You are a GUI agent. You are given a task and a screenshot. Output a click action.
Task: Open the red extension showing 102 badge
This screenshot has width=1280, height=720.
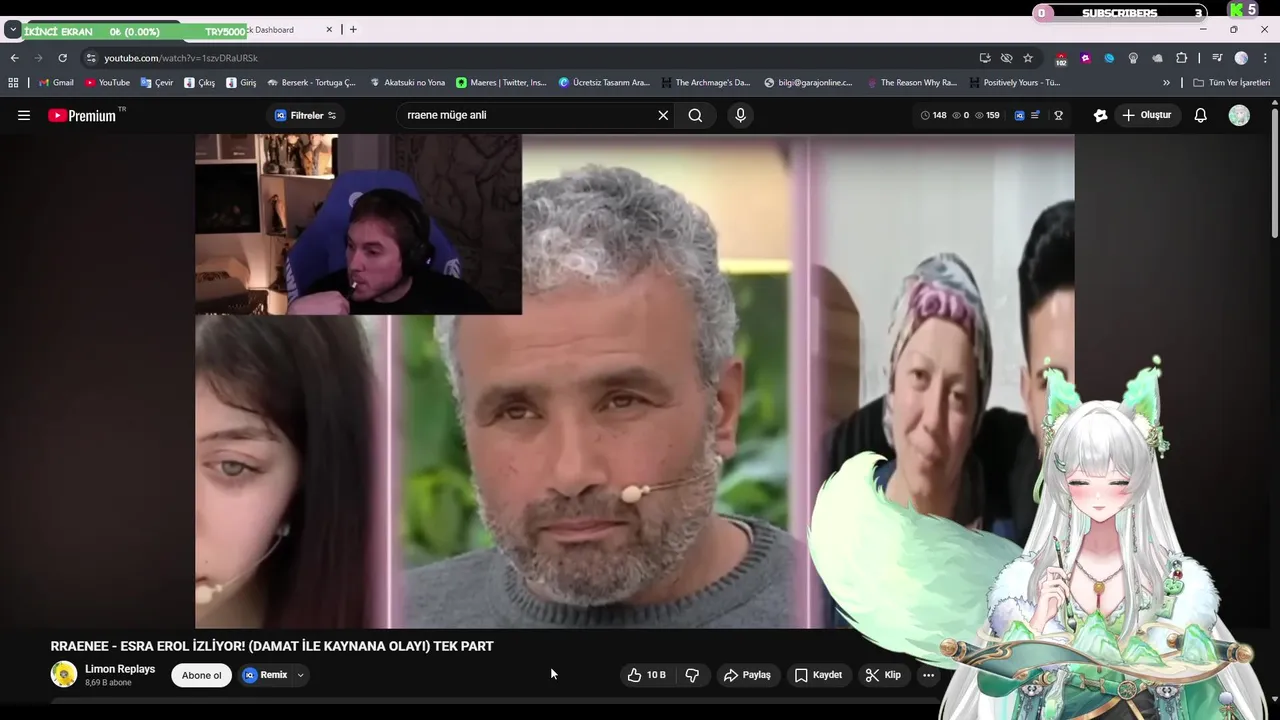[1061, 59]
